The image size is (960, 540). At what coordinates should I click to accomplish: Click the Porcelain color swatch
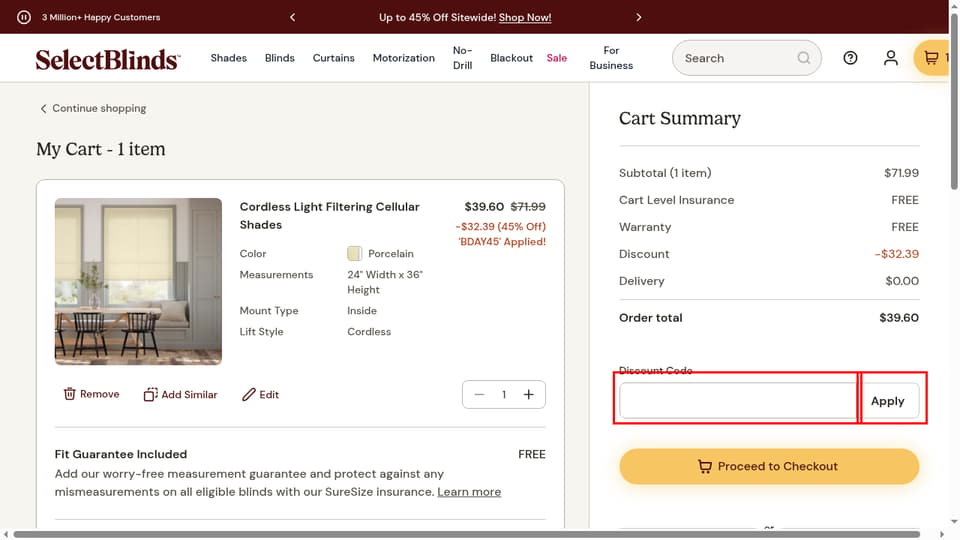click(354, 253)
